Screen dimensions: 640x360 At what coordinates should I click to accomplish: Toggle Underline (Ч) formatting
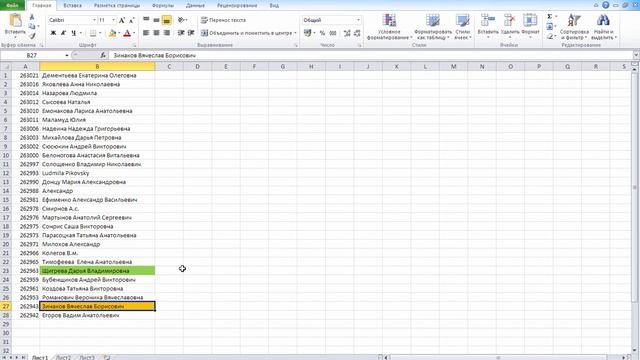(73, 33)
